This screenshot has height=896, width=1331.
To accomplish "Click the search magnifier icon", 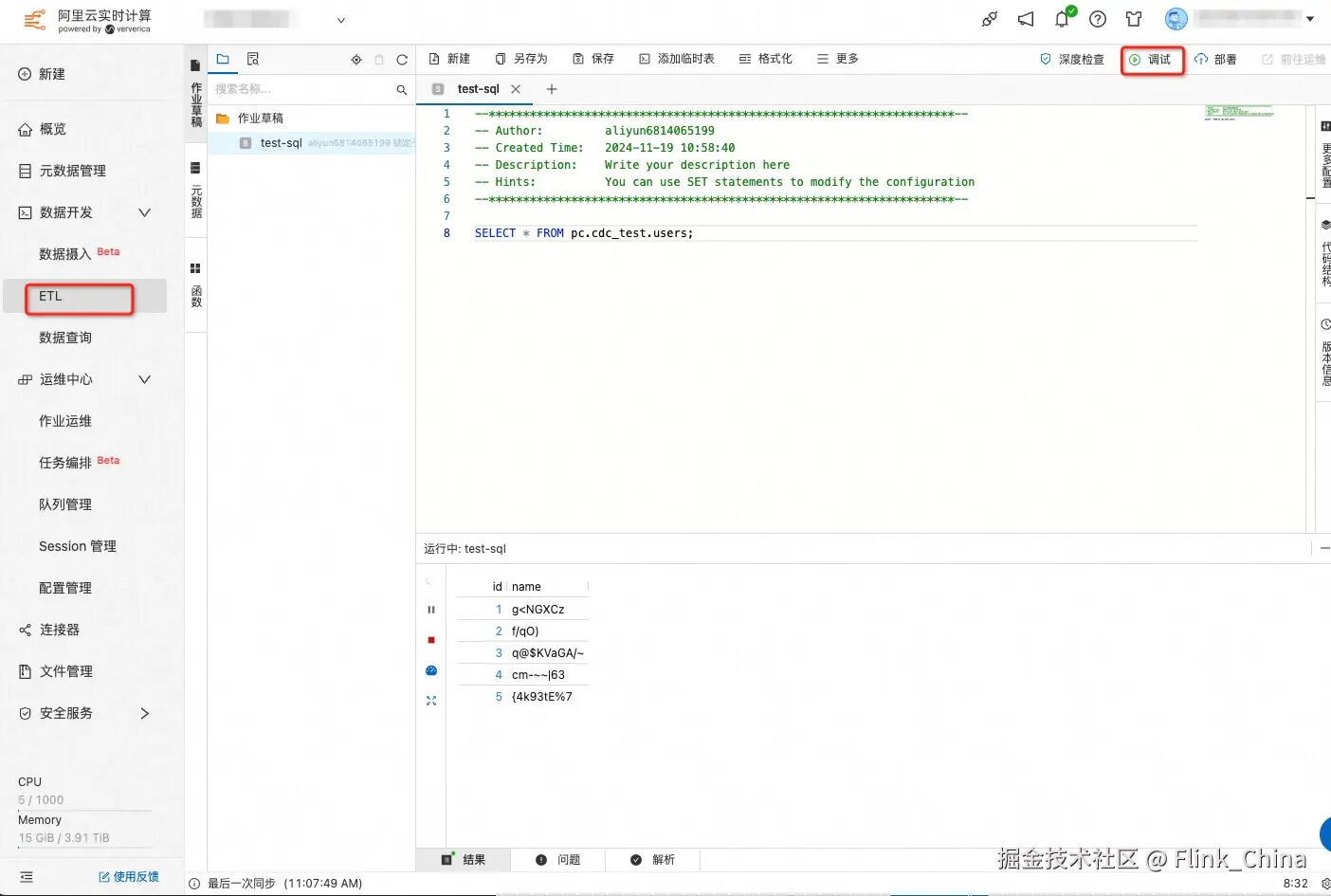I will 402,89.
